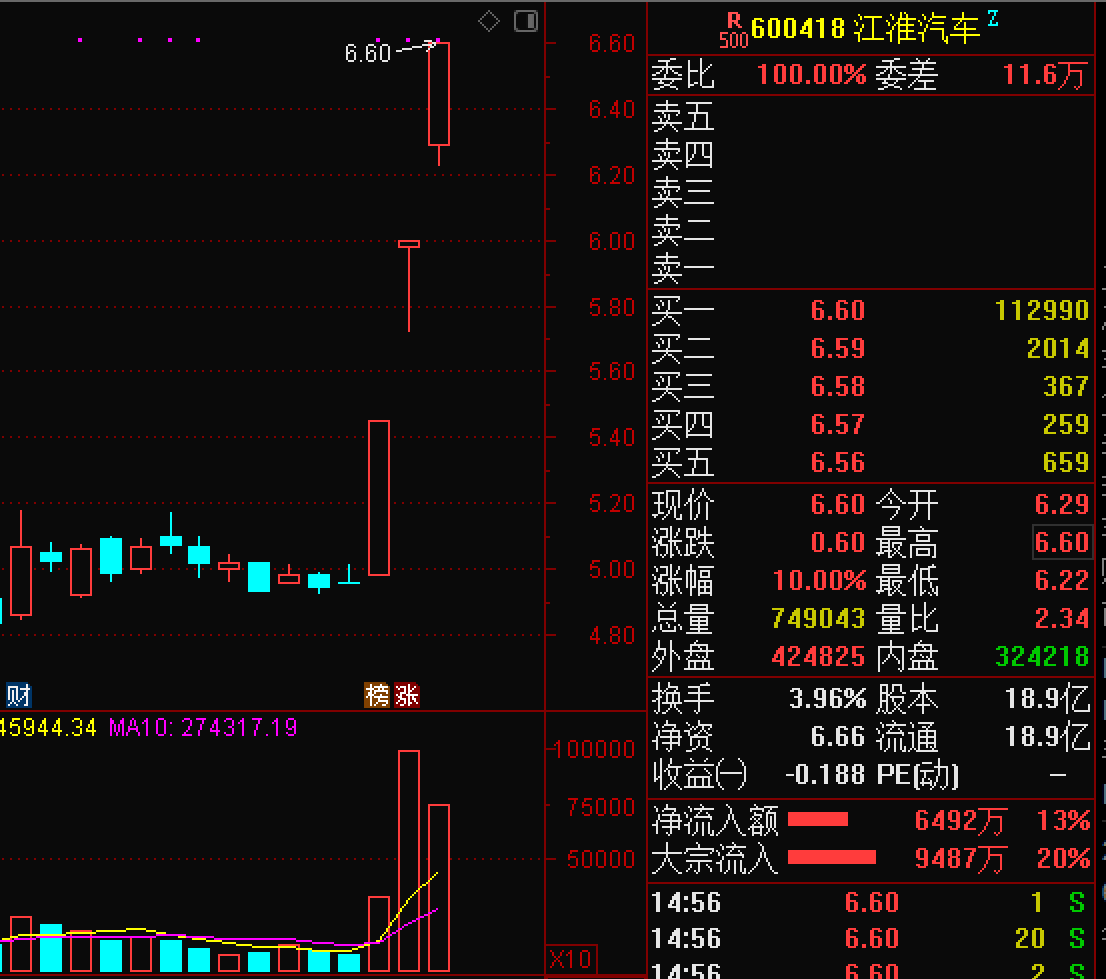Select the 卖一 ask row

[870, 269]
